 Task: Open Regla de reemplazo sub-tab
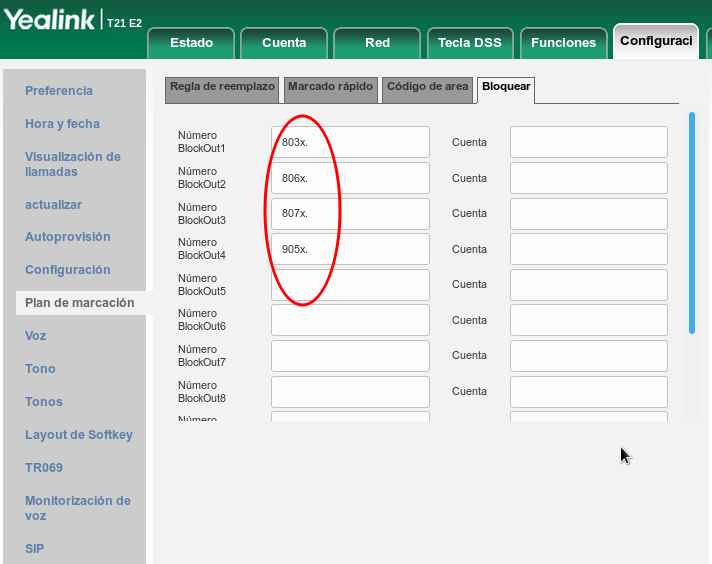(x=222, y=87)
